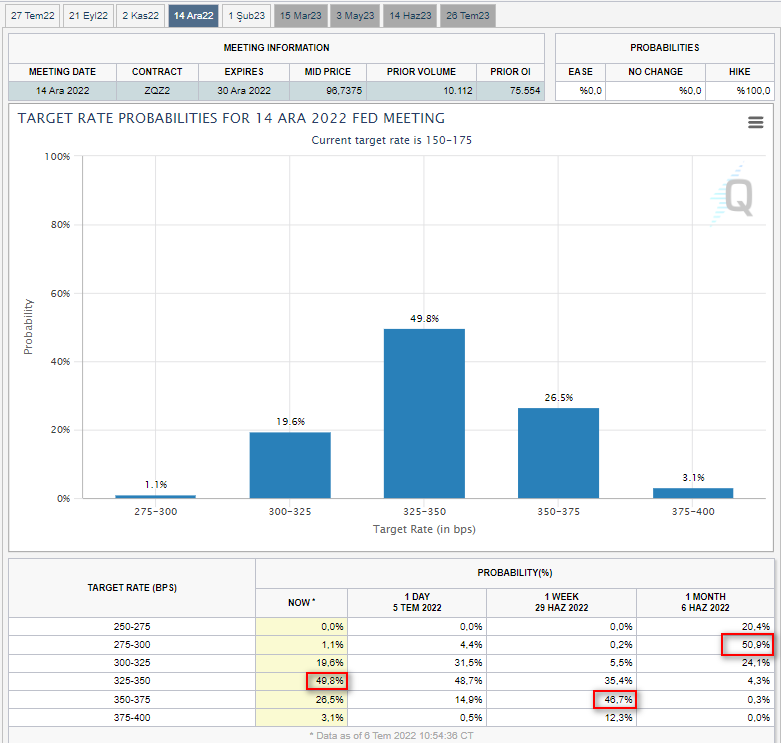Select the 3 May23 tab
The height and width of the screenshot is (743, 781).
tap(355, 15)
